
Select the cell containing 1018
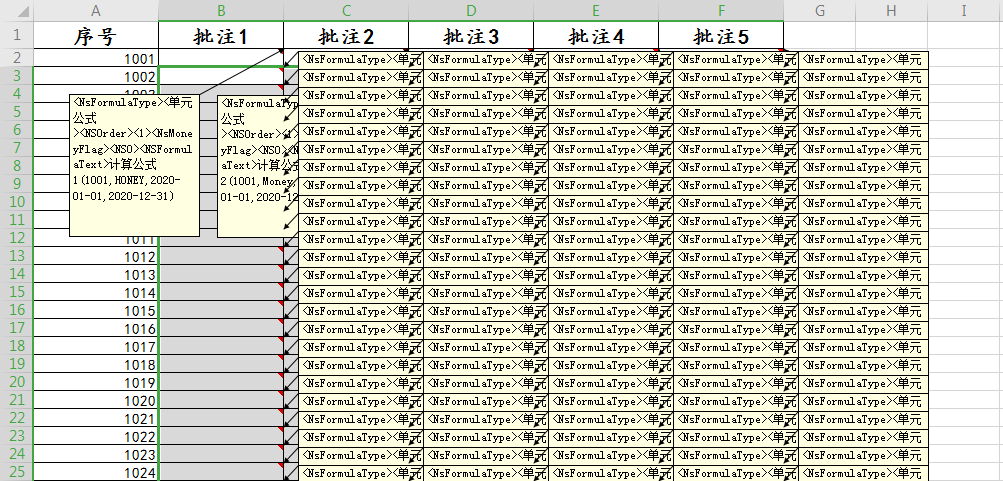(x=96, y=365)
